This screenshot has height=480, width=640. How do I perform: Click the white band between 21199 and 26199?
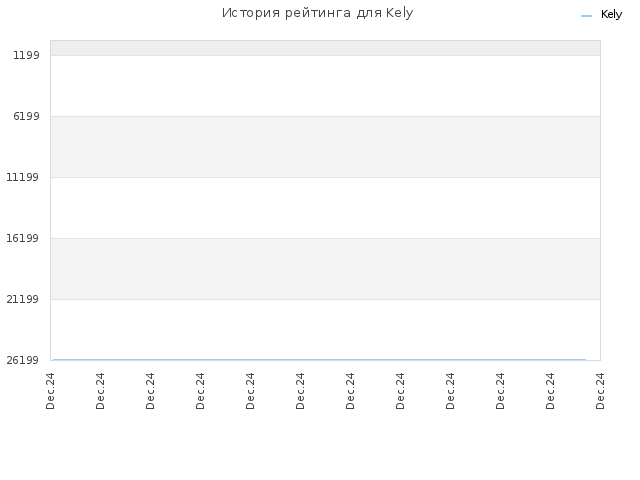(x=325, y=329)
